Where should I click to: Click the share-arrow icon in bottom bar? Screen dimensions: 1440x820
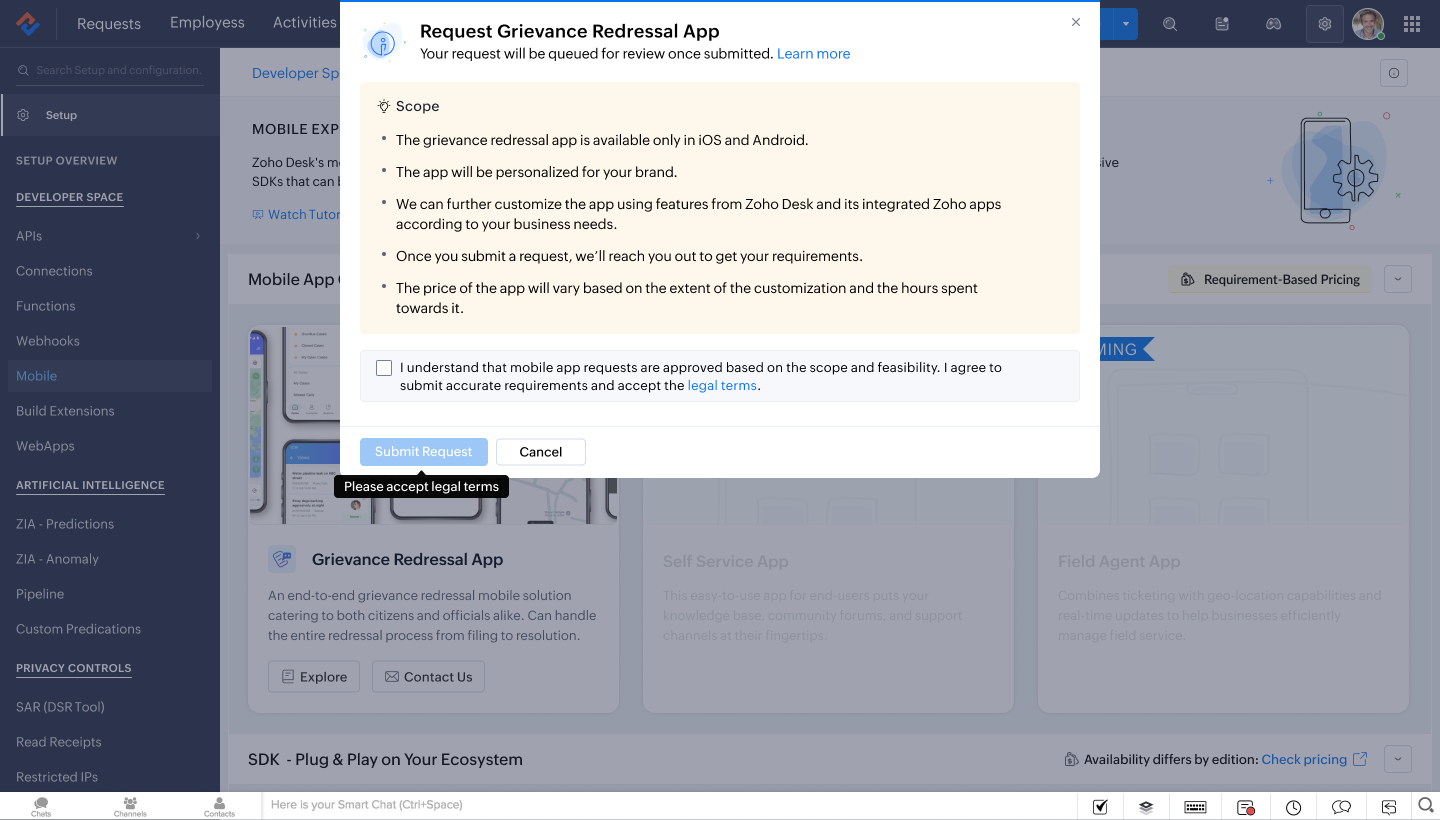1389,807
